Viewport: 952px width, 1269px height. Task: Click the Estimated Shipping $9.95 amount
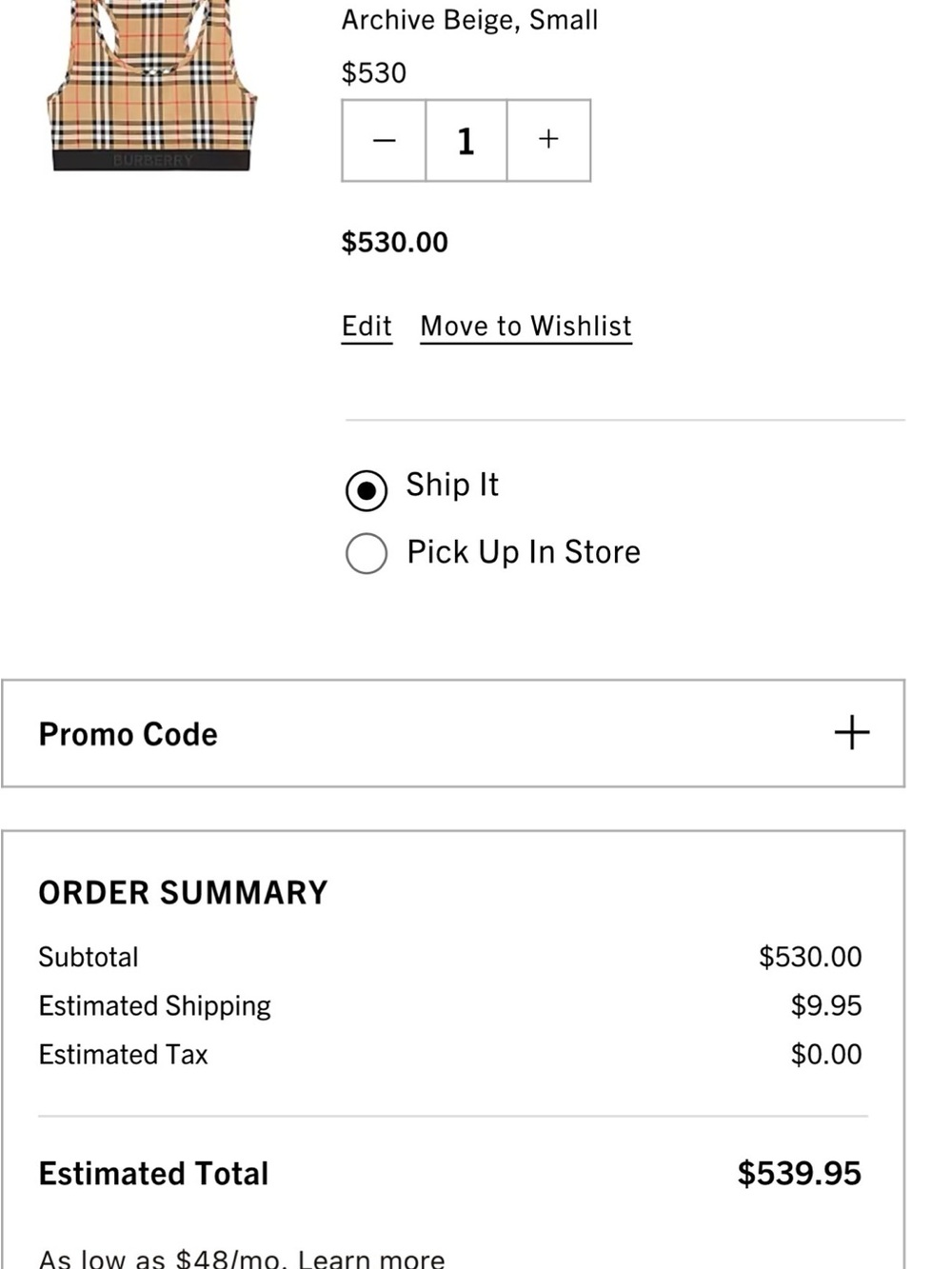point(825,1005)
